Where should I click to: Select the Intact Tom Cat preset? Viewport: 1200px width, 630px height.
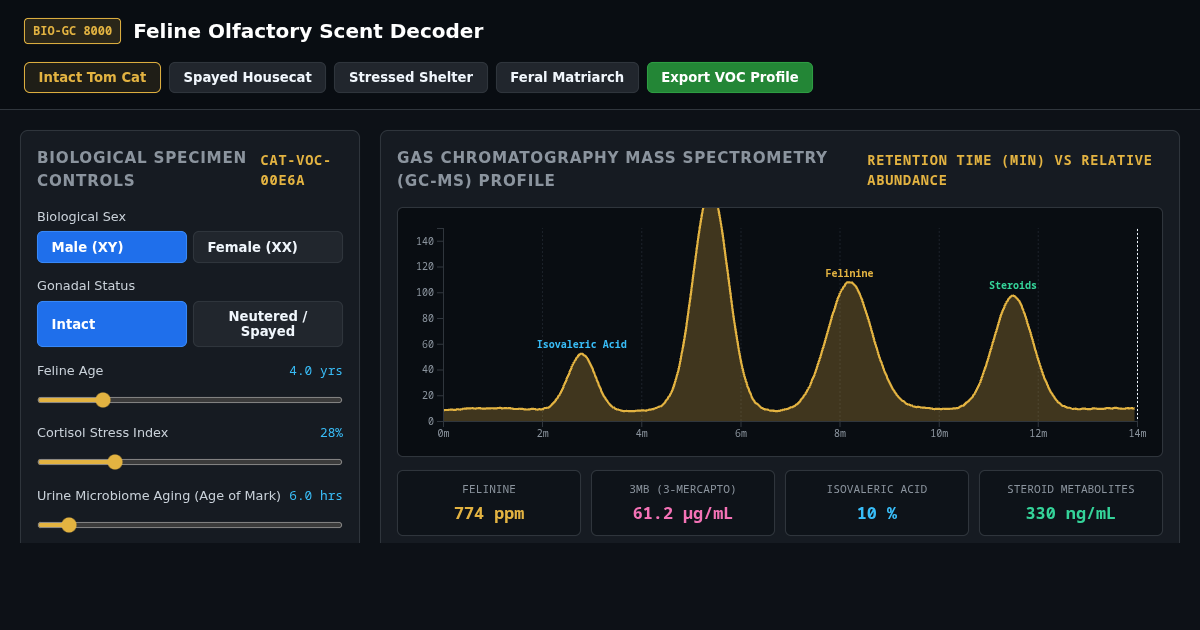(92, 77)
